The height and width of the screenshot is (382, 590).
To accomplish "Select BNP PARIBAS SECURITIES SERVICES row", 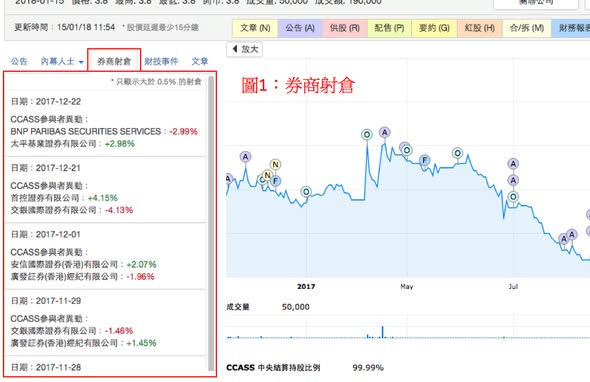I will pos(104,131).
